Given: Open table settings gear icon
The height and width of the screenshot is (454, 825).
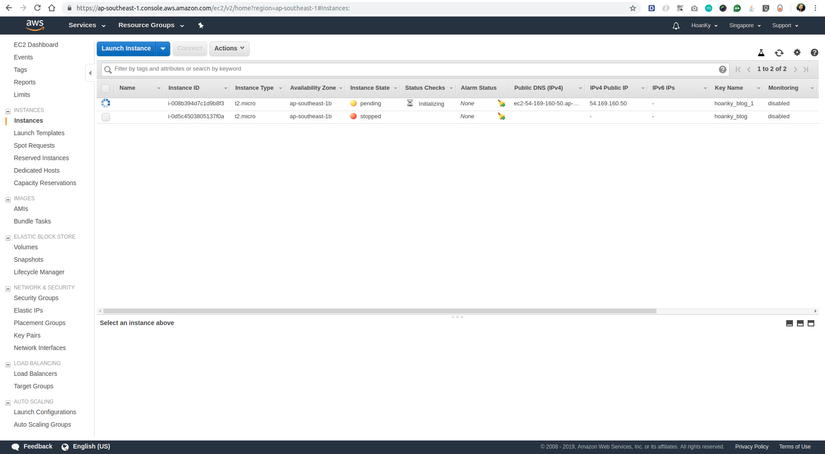Looking at the screenshot, I should point(797,53).
